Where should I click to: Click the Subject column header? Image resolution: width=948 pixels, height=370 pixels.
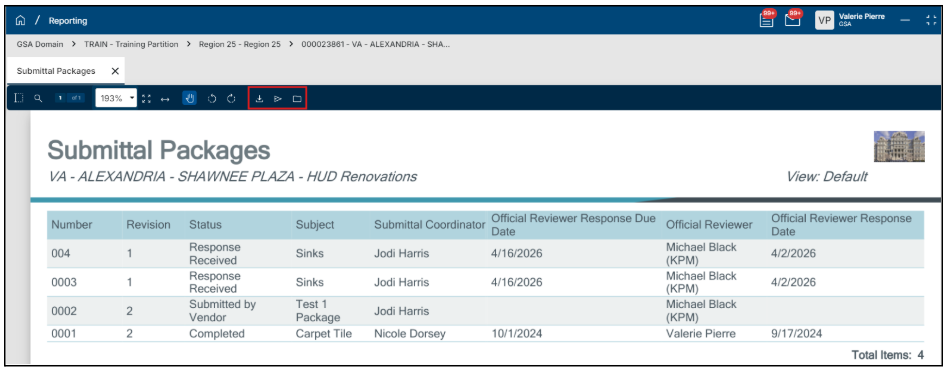pyautogui.click(x=315, y=225)
